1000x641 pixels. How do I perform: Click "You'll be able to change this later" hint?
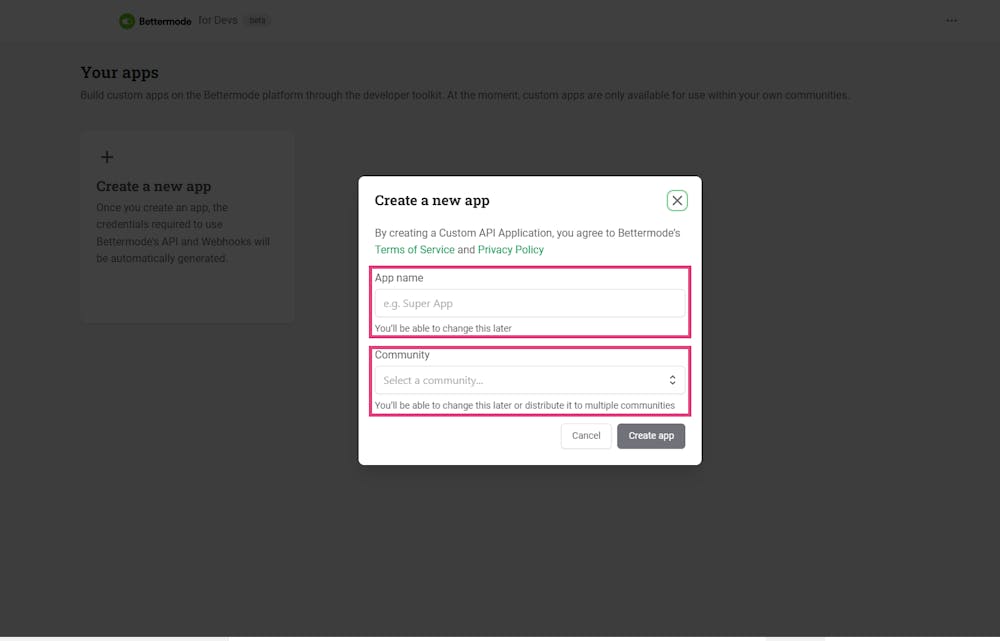tap(443, 328)
